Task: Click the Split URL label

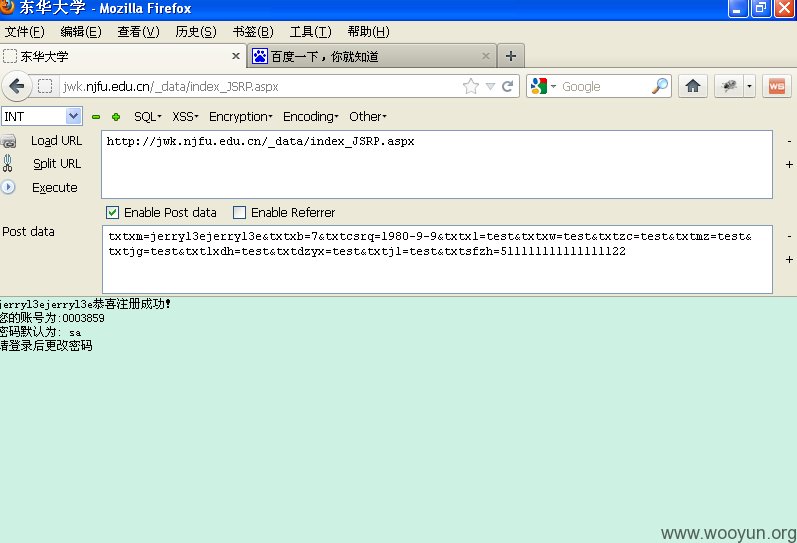Action: coord(57,164)
